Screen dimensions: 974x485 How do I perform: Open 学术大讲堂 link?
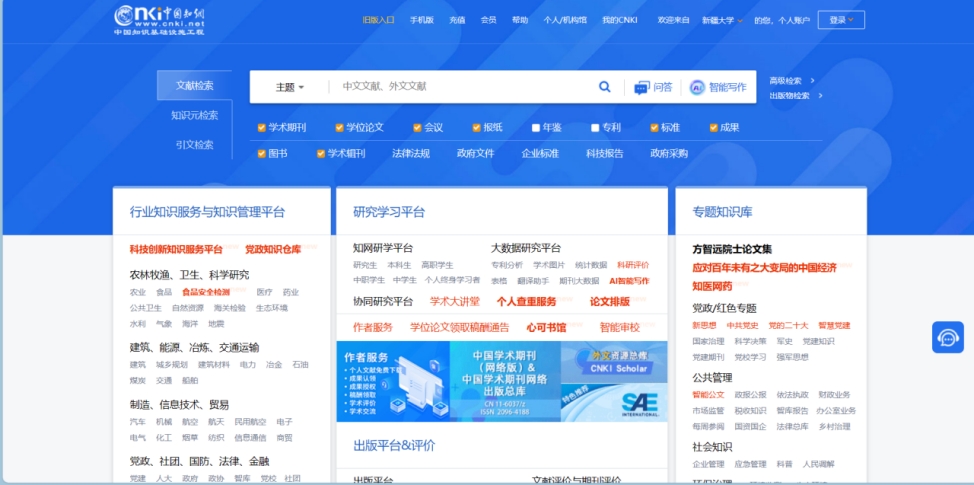pos(455,302)
